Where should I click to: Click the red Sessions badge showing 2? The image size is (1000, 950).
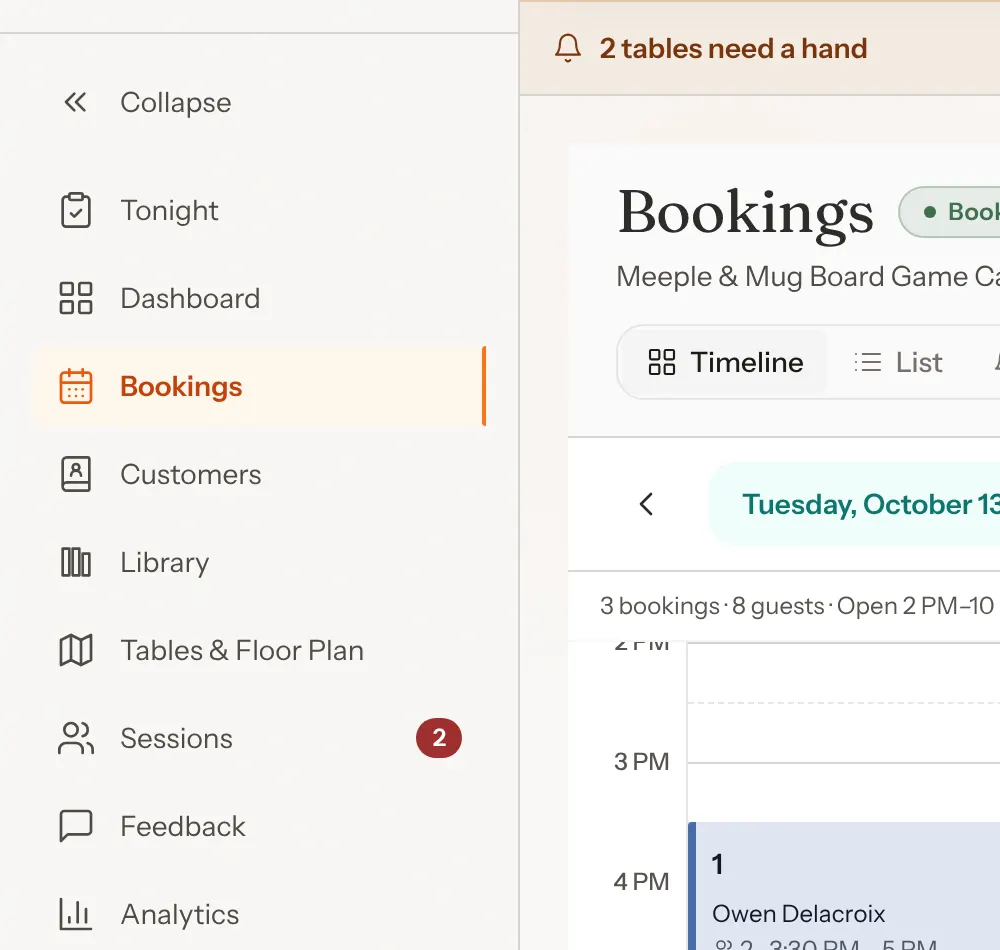(439, 738)
